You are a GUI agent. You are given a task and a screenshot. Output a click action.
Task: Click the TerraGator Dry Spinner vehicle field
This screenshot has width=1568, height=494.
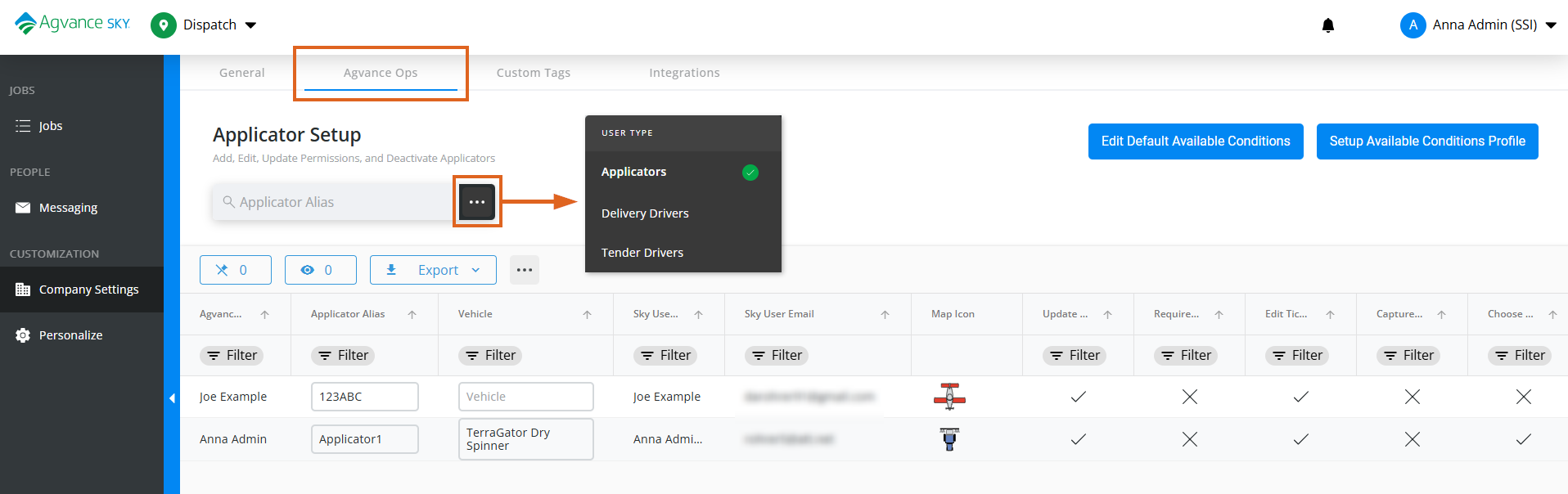(x=526, y=439)
